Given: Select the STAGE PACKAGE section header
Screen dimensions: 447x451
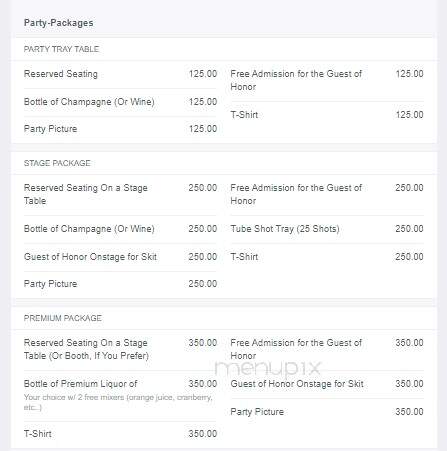Looking at the screenshot, I should coord(57,163).
